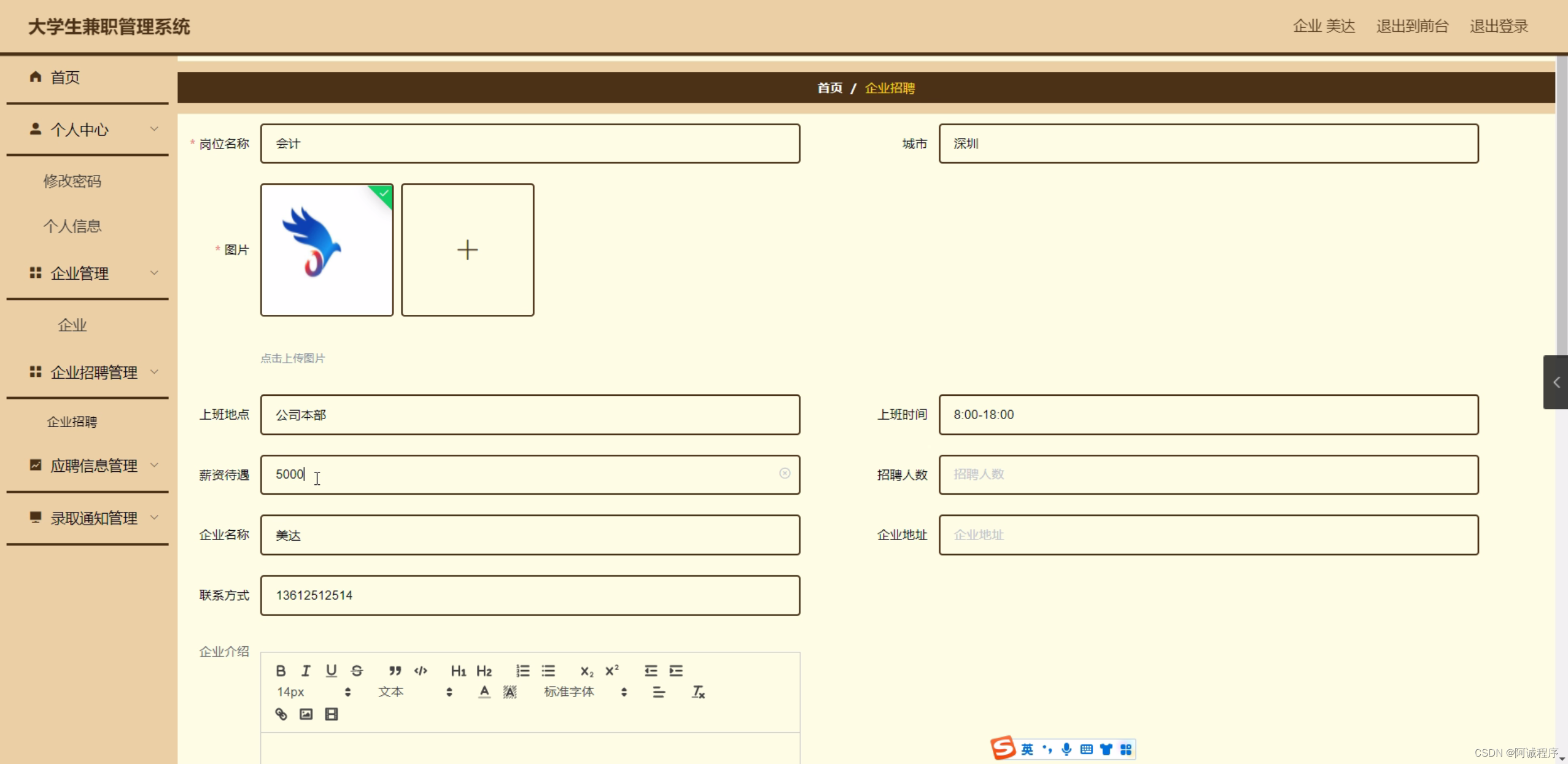Insert an ordered numbered list
Viewport: 1568px width, 764px height.
(522, 670)
